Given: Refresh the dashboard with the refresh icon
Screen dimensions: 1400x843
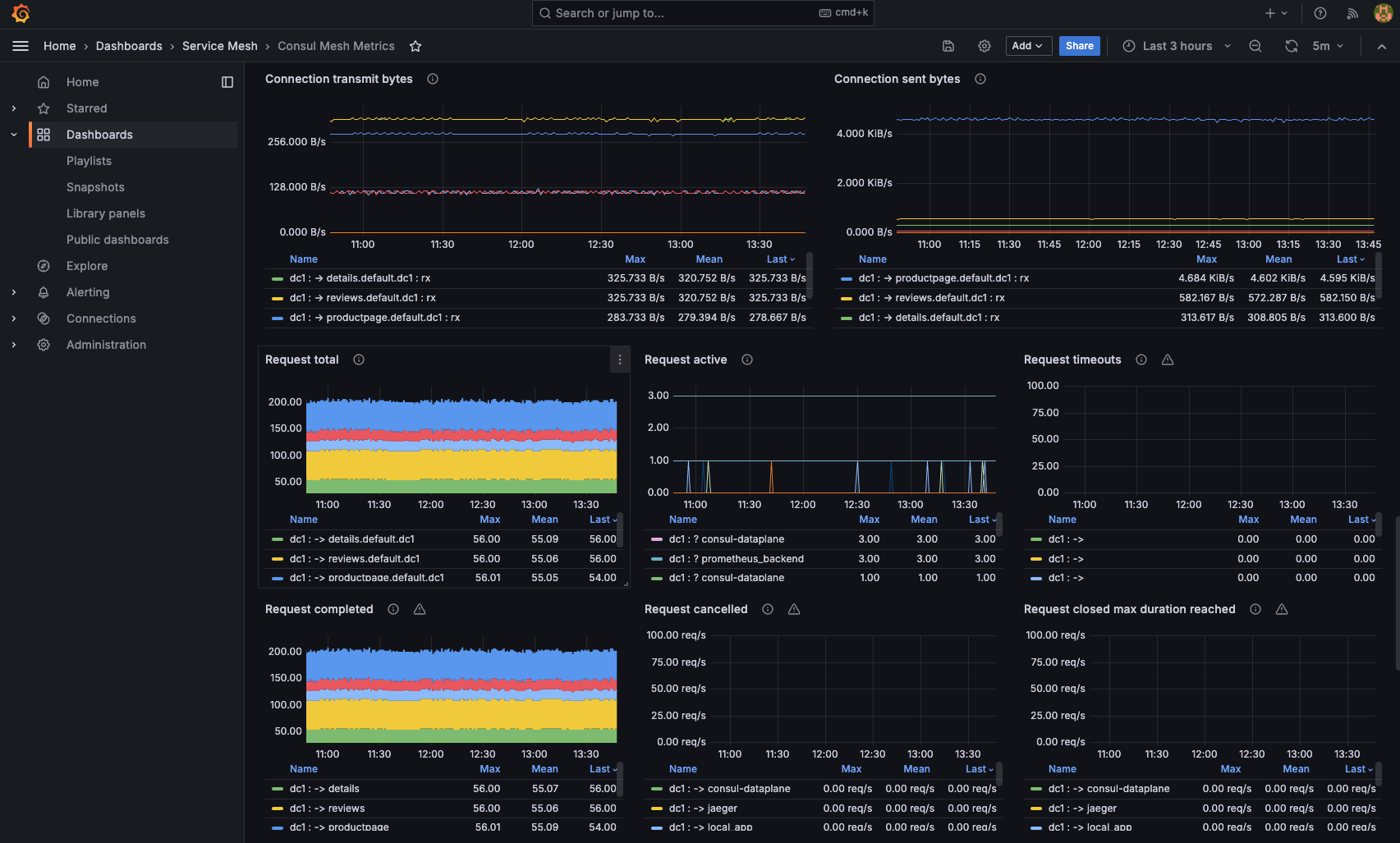Looking at the screenshot, I should point(1291,46).
